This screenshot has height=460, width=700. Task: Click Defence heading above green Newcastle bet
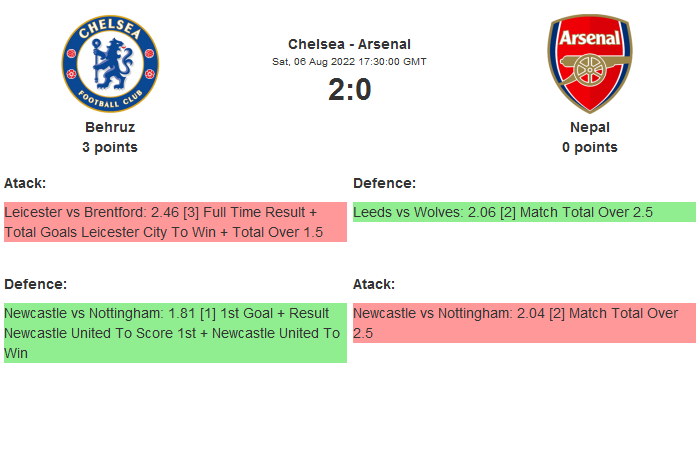click(x=36, y=284)
